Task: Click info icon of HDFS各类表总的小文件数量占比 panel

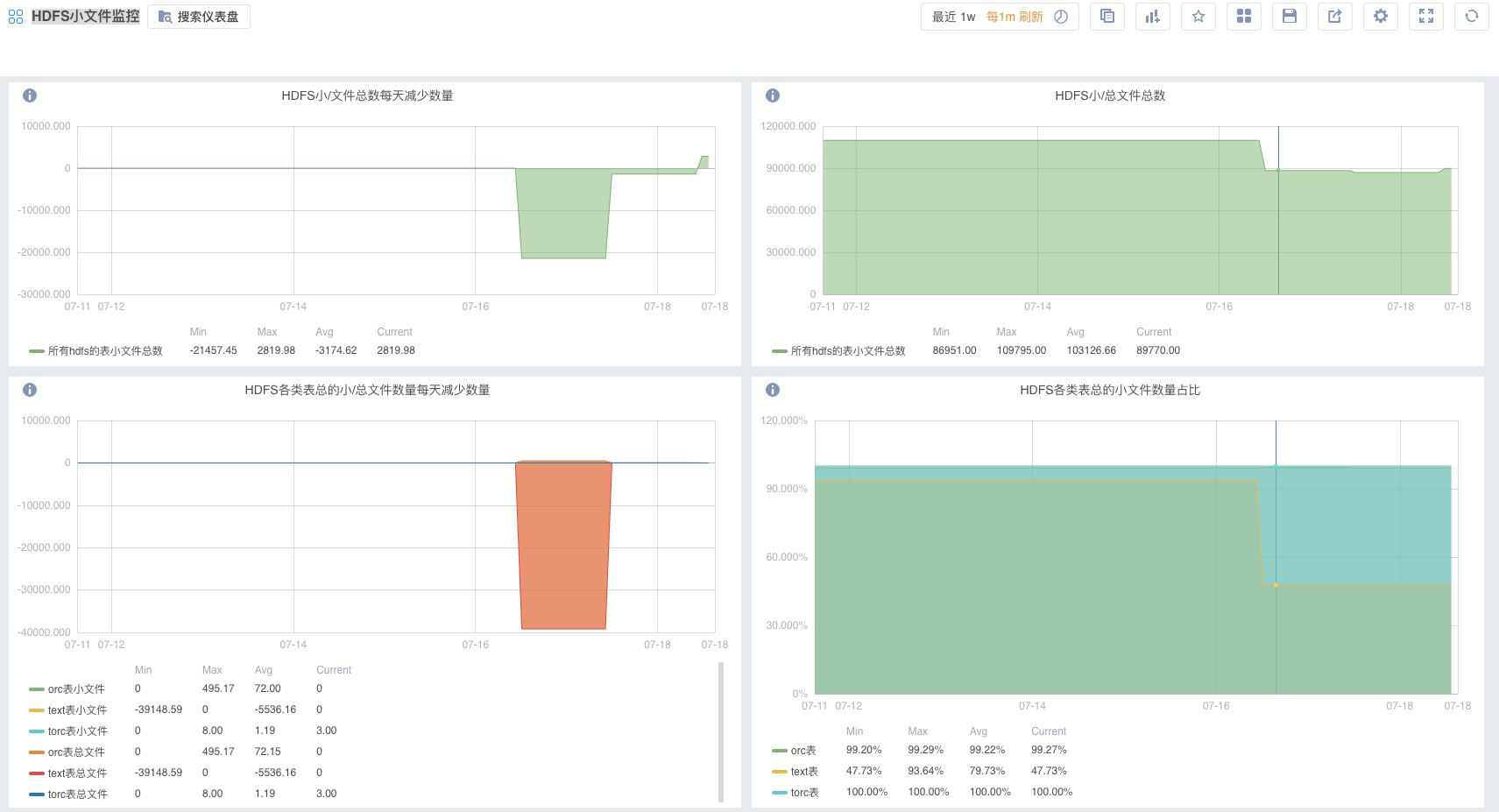Action: (773, 390)
